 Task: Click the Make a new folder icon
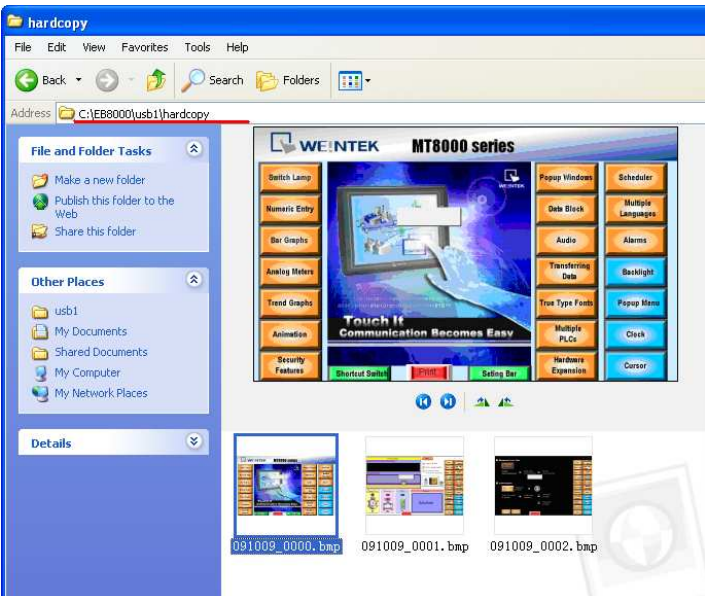coord(40,180)
